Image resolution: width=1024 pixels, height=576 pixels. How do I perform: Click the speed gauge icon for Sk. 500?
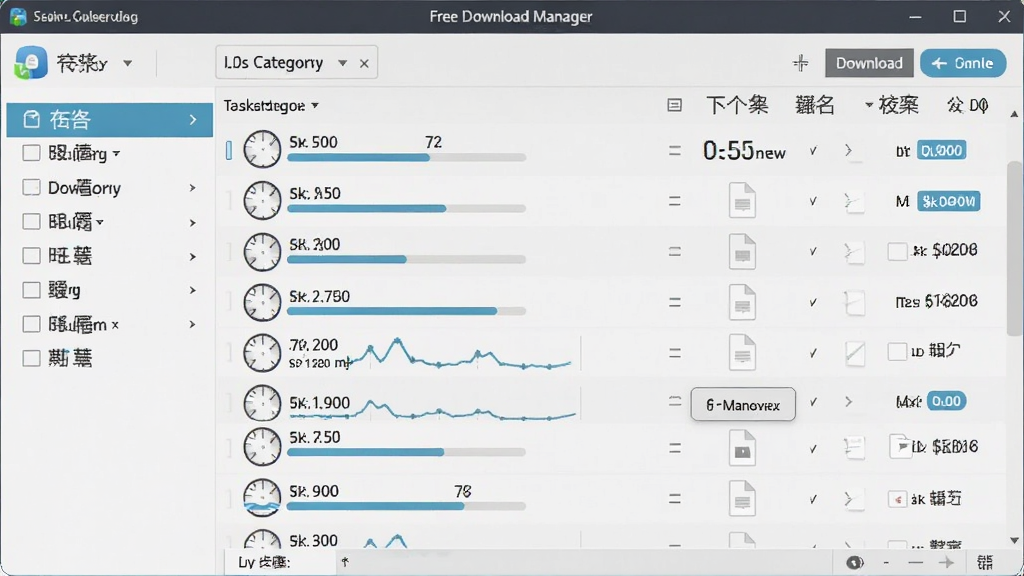(x=262, y=150)
